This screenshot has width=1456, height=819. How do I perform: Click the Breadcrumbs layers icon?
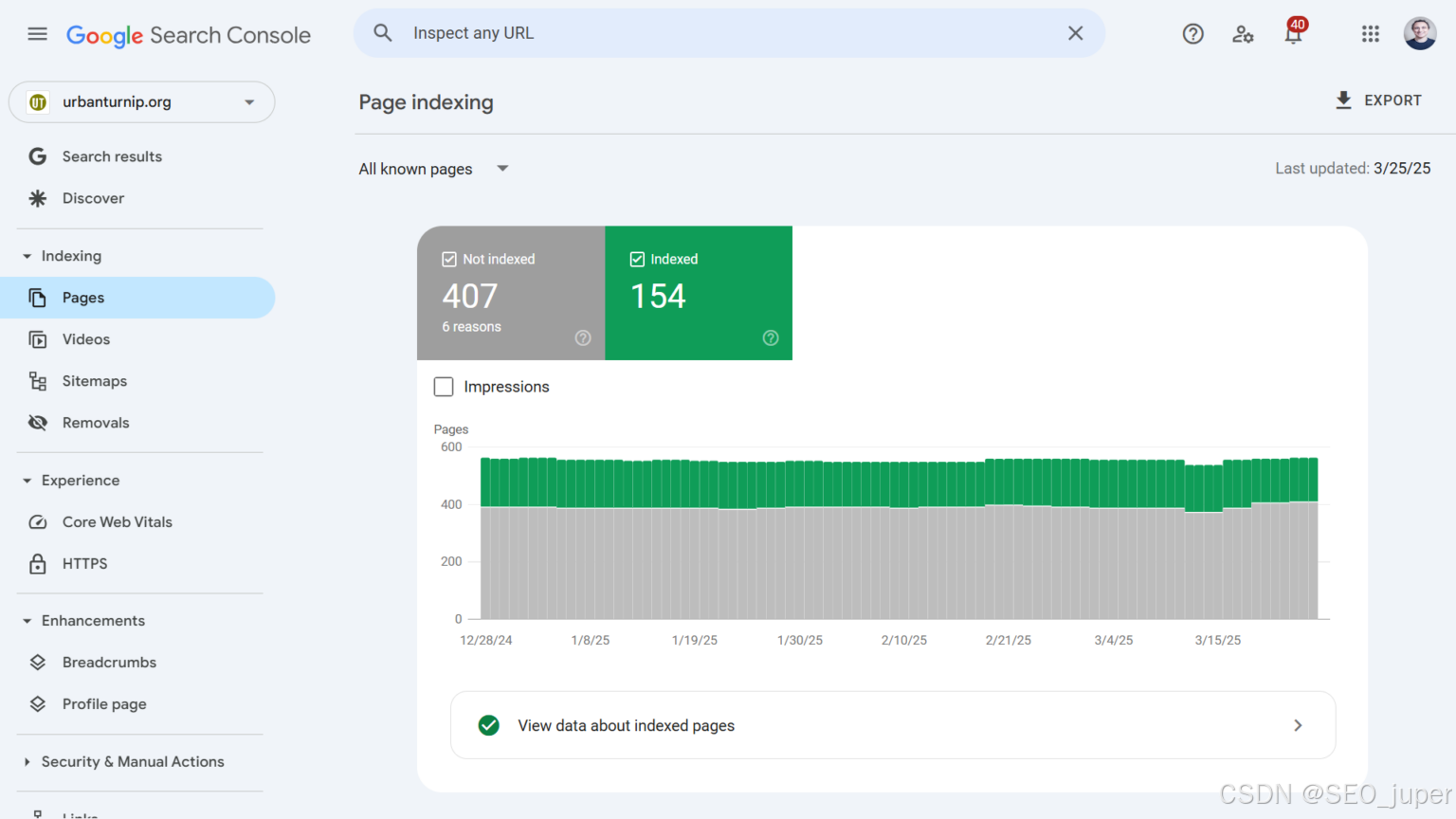point(38,663)
